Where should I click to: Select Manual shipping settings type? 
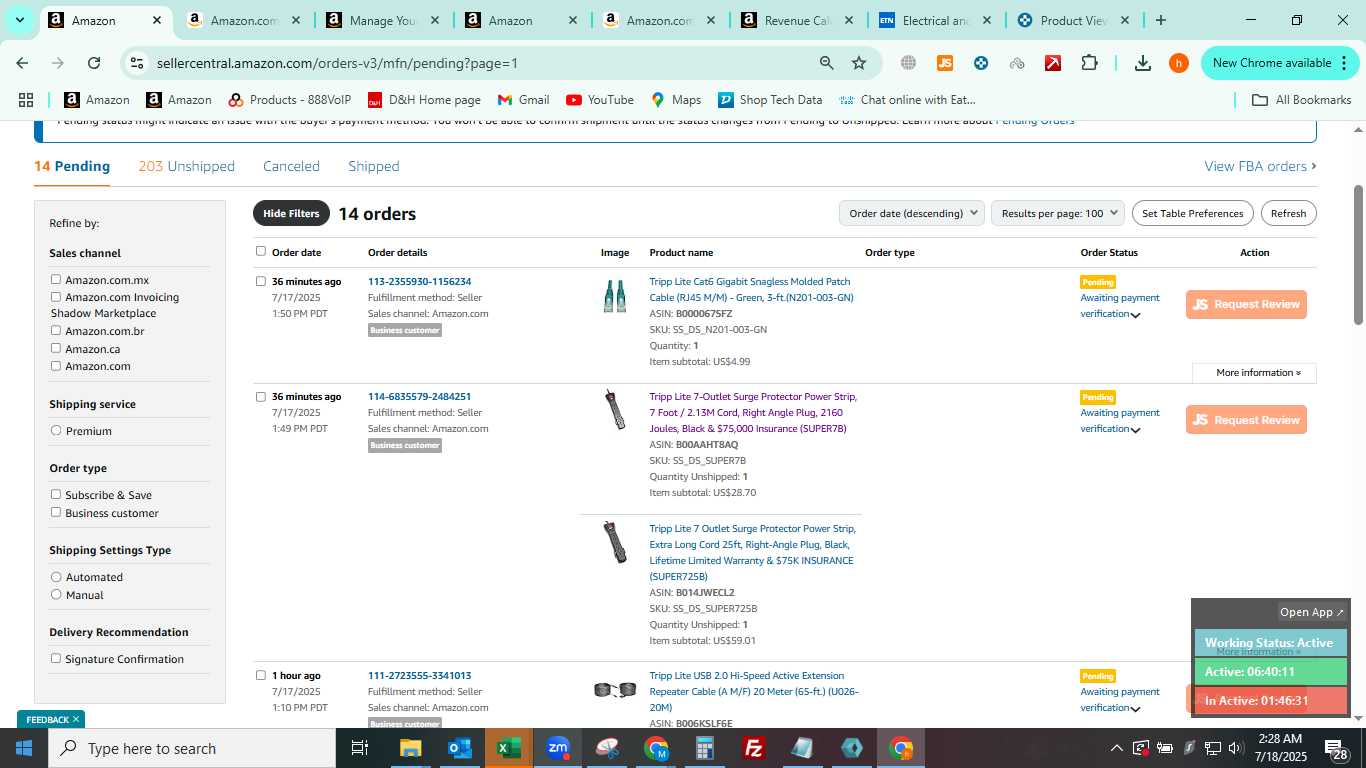pyautogui.click(x=56, y=595)
